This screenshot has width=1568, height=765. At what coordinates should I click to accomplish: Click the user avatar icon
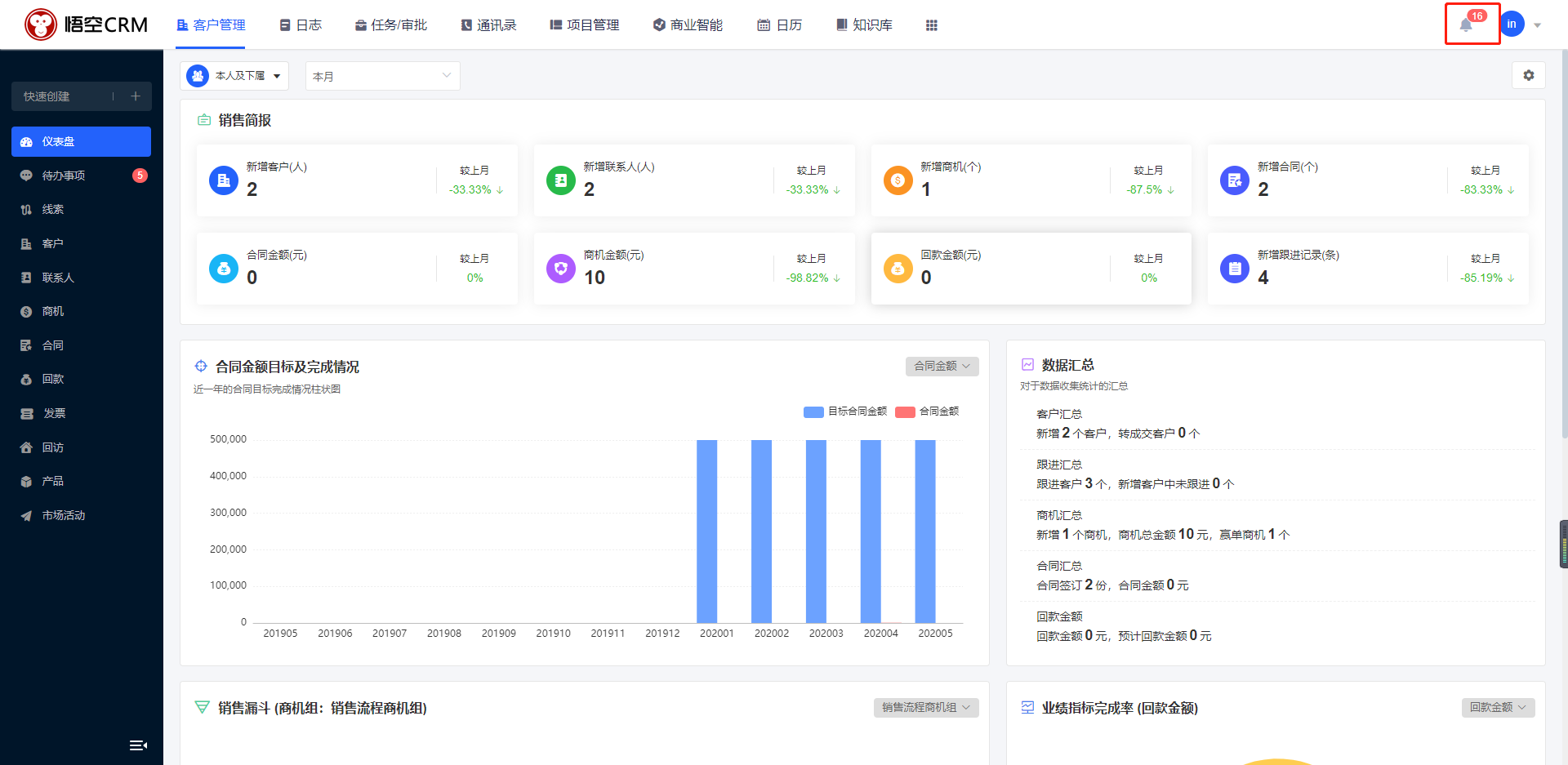click(1512, 24)
